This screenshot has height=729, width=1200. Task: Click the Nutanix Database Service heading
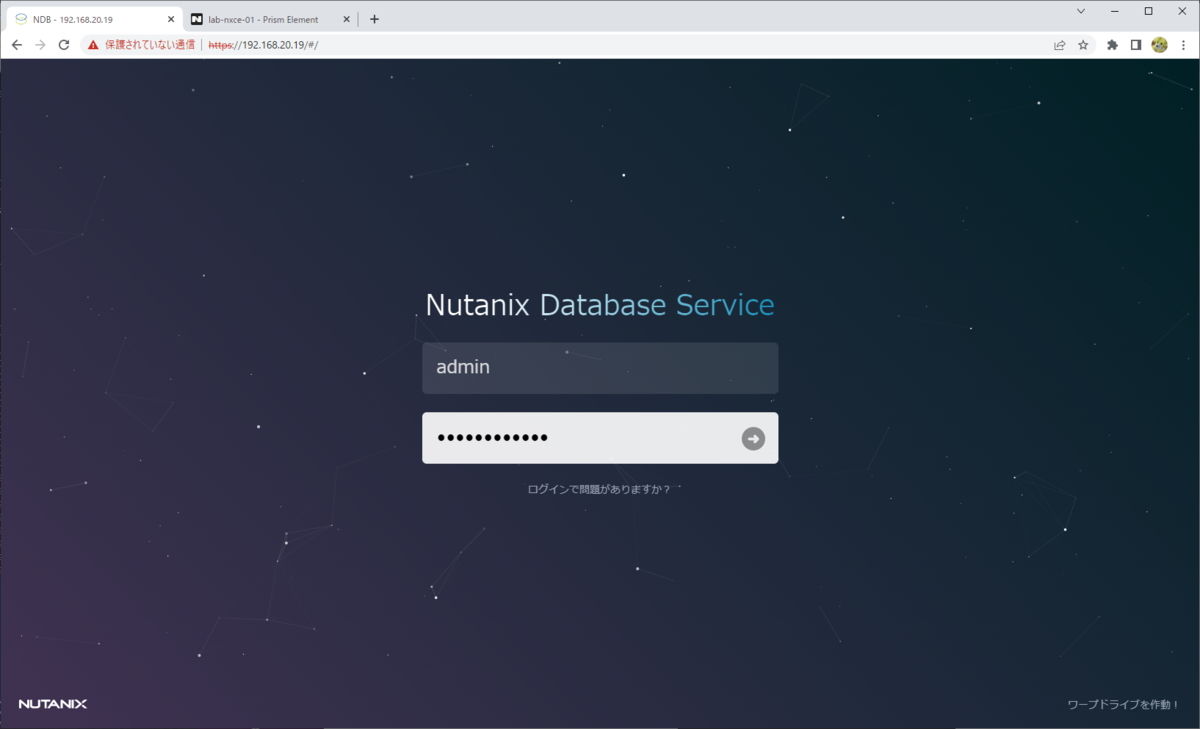[x=600, y=305]
